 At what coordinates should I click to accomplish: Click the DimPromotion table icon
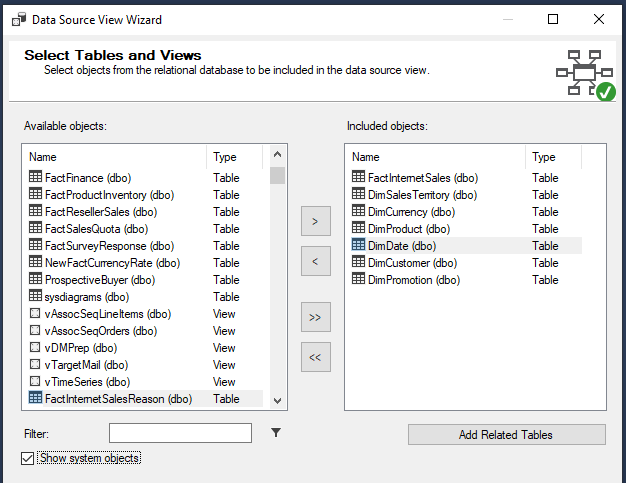pyautogui.click(x=359, y=279)
